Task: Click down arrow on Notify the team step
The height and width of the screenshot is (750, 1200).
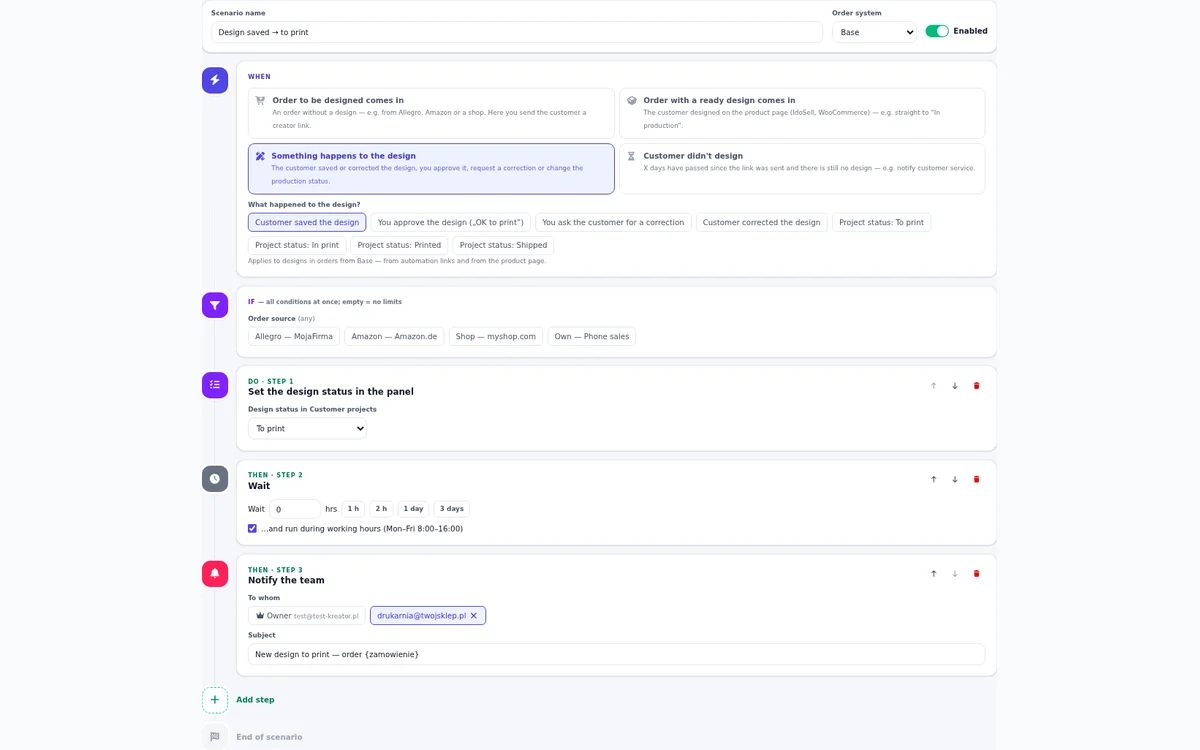Action: pyautogui.click(x=955, y=574)
